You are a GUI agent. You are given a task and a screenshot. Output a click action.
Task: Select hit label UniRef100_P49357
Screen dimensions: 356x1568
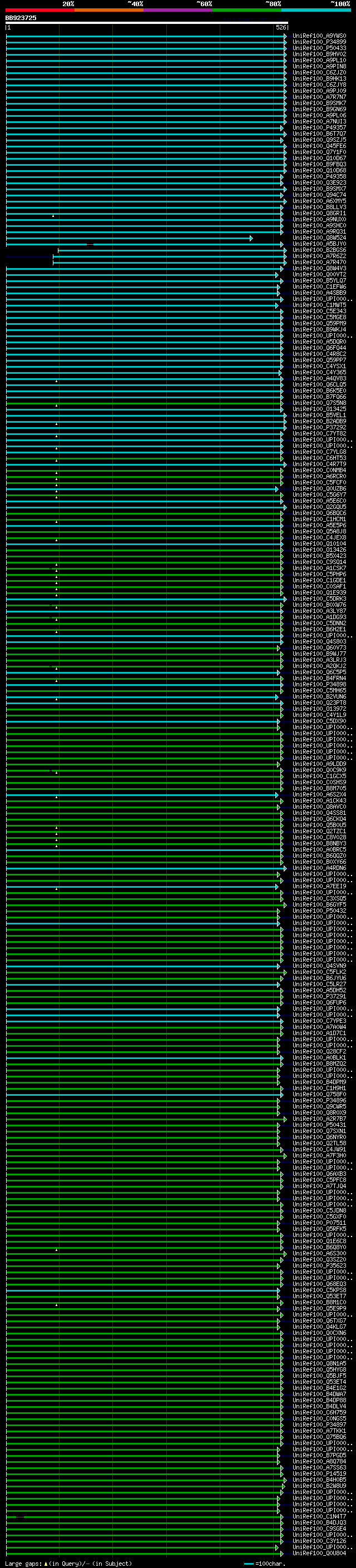[x=319, y=128]
